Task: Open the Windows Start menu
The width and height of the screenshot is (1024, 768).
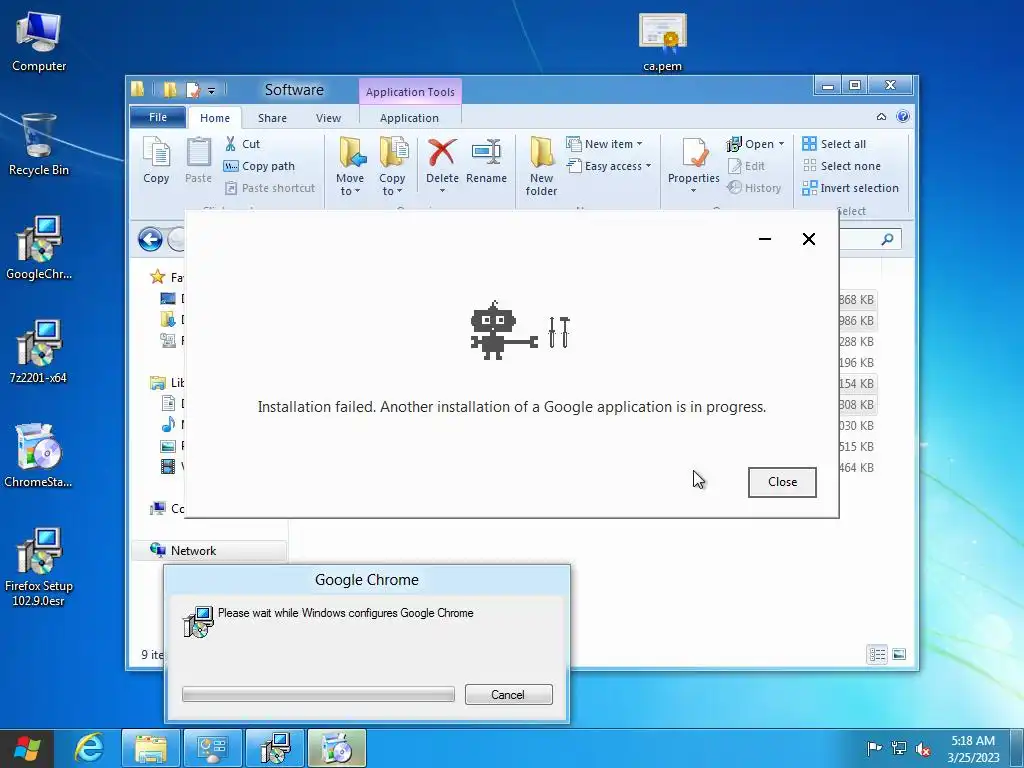Action: coord(27,748)
